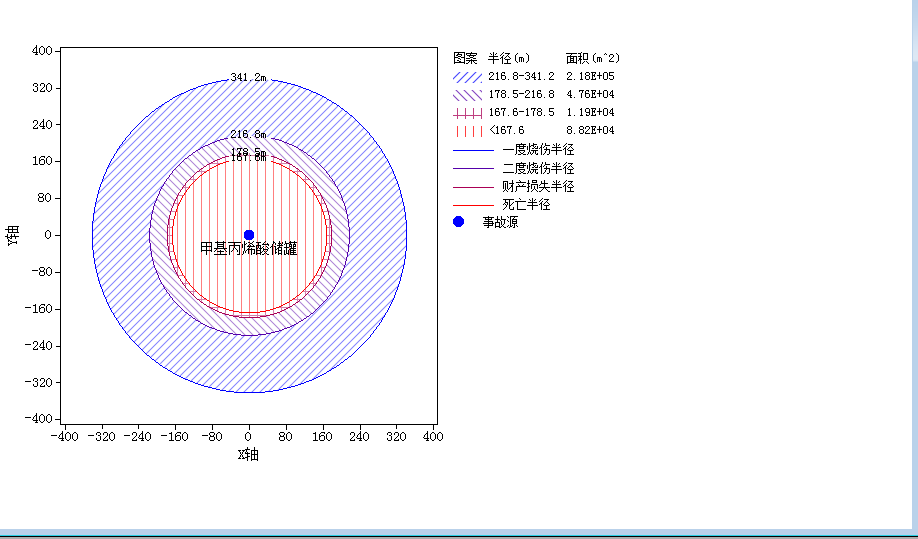This screenshot has width=918, height=539.
Task: Click the 0 tick label on the X axis
Action: click(x=249, y=437)
